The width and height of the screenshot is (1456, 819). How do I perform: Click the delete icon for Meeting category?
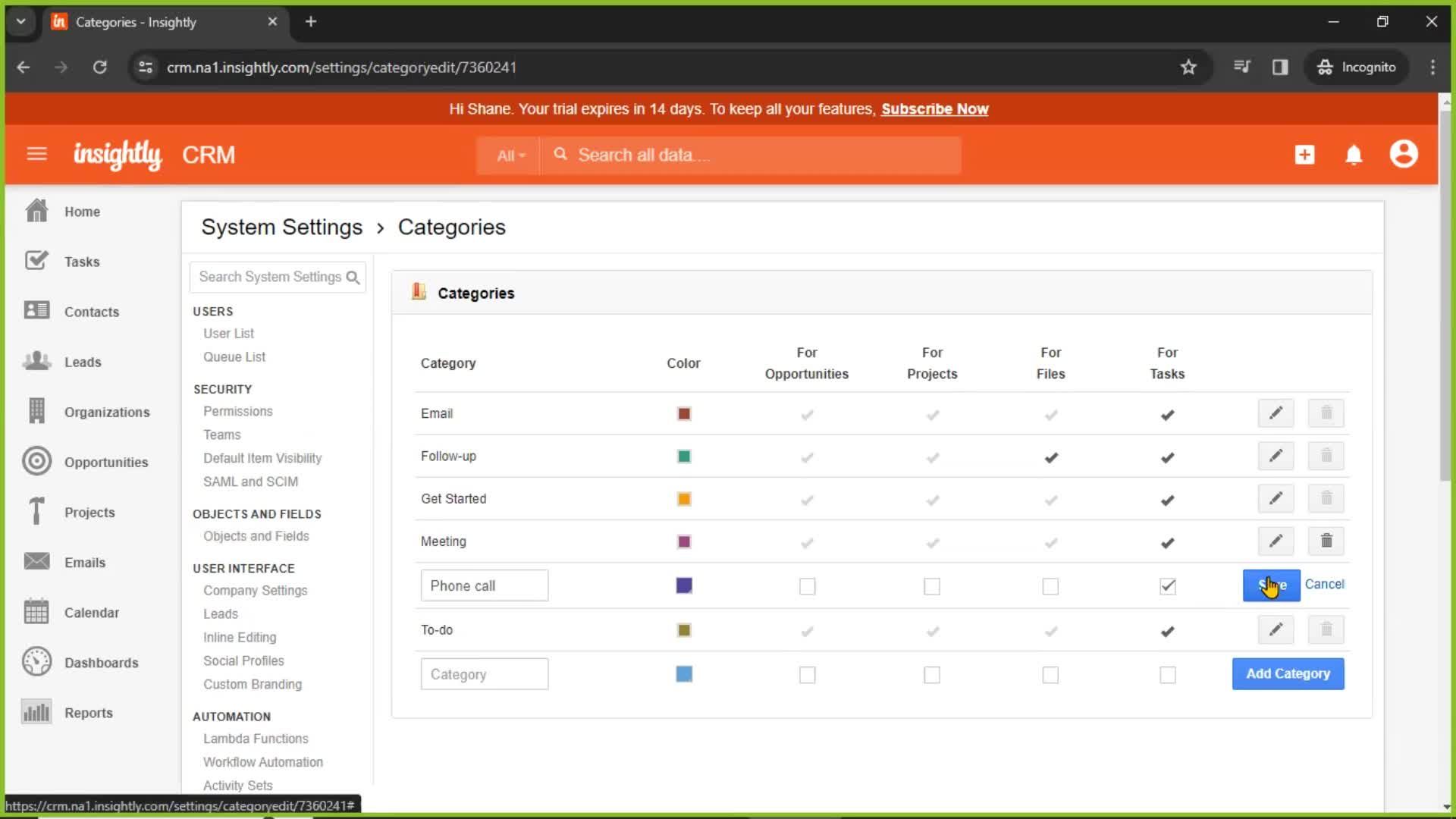(x=1326, y=541)
